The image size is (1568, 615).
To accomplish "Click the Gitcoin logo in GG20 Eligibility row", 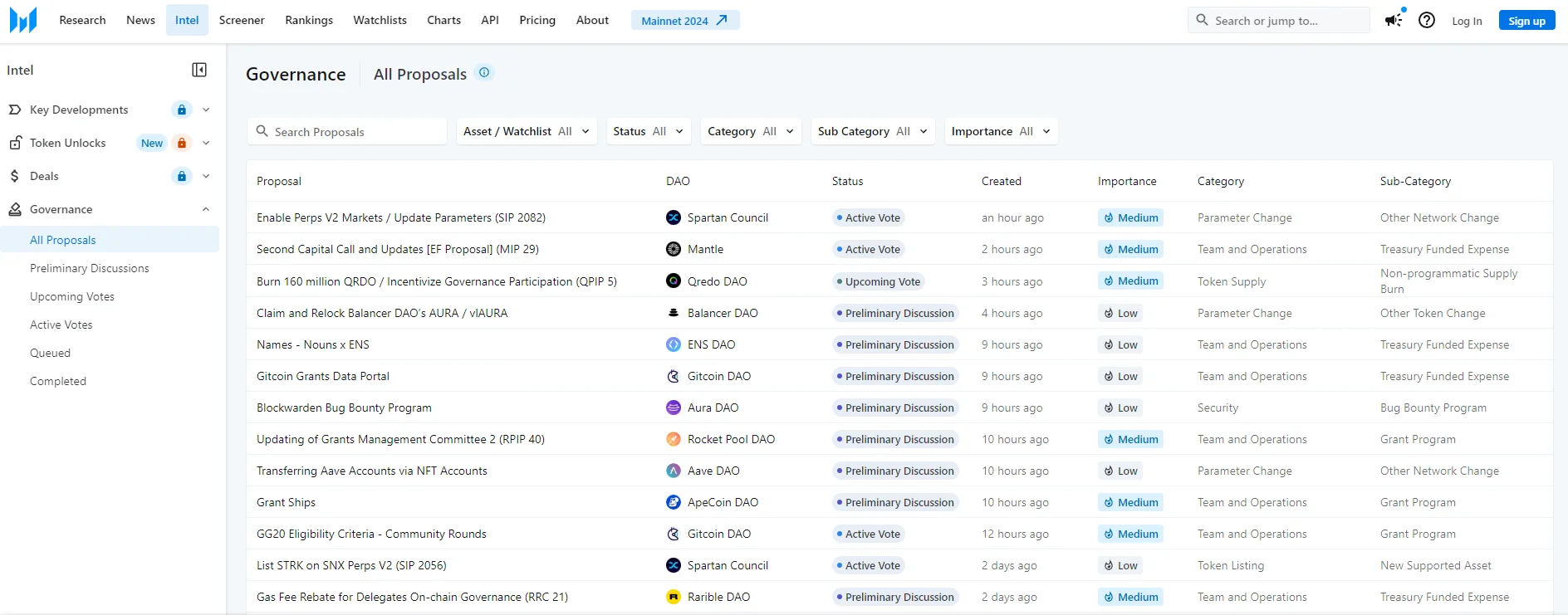I will click(x=674, y=534).
